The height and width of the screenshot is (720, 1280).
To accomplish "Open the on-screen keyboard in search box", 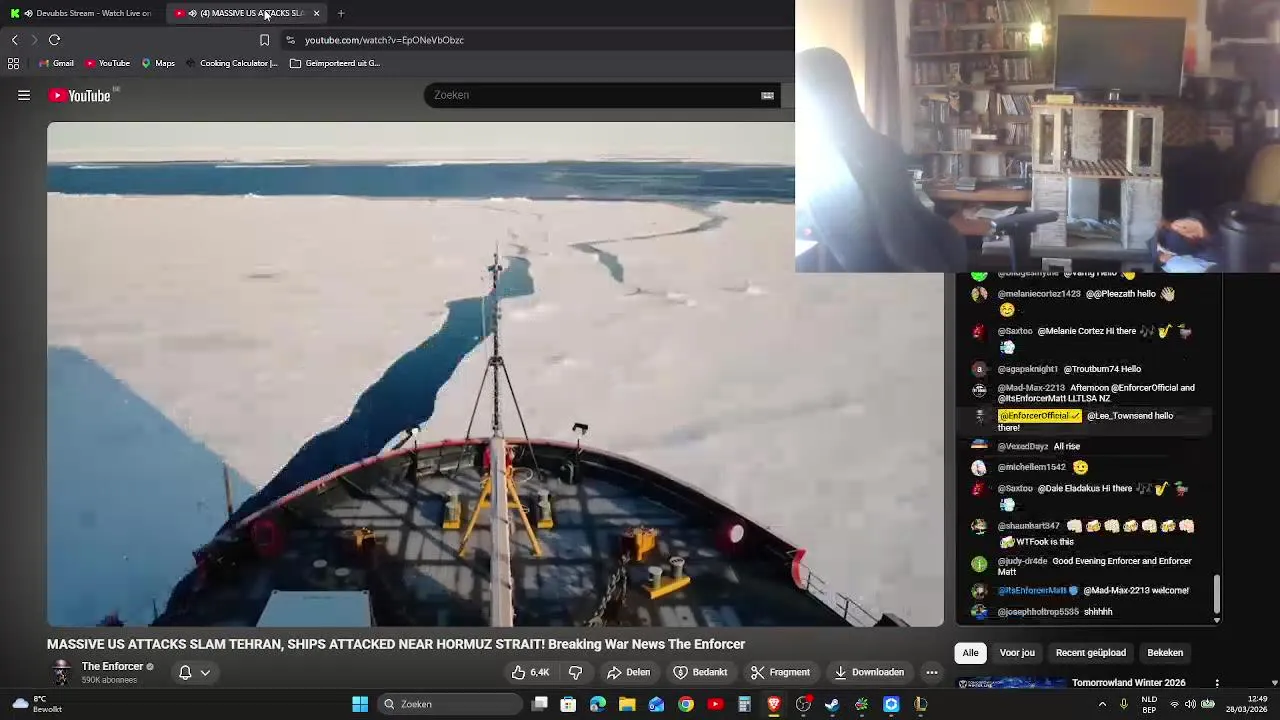I will [767, 95].
